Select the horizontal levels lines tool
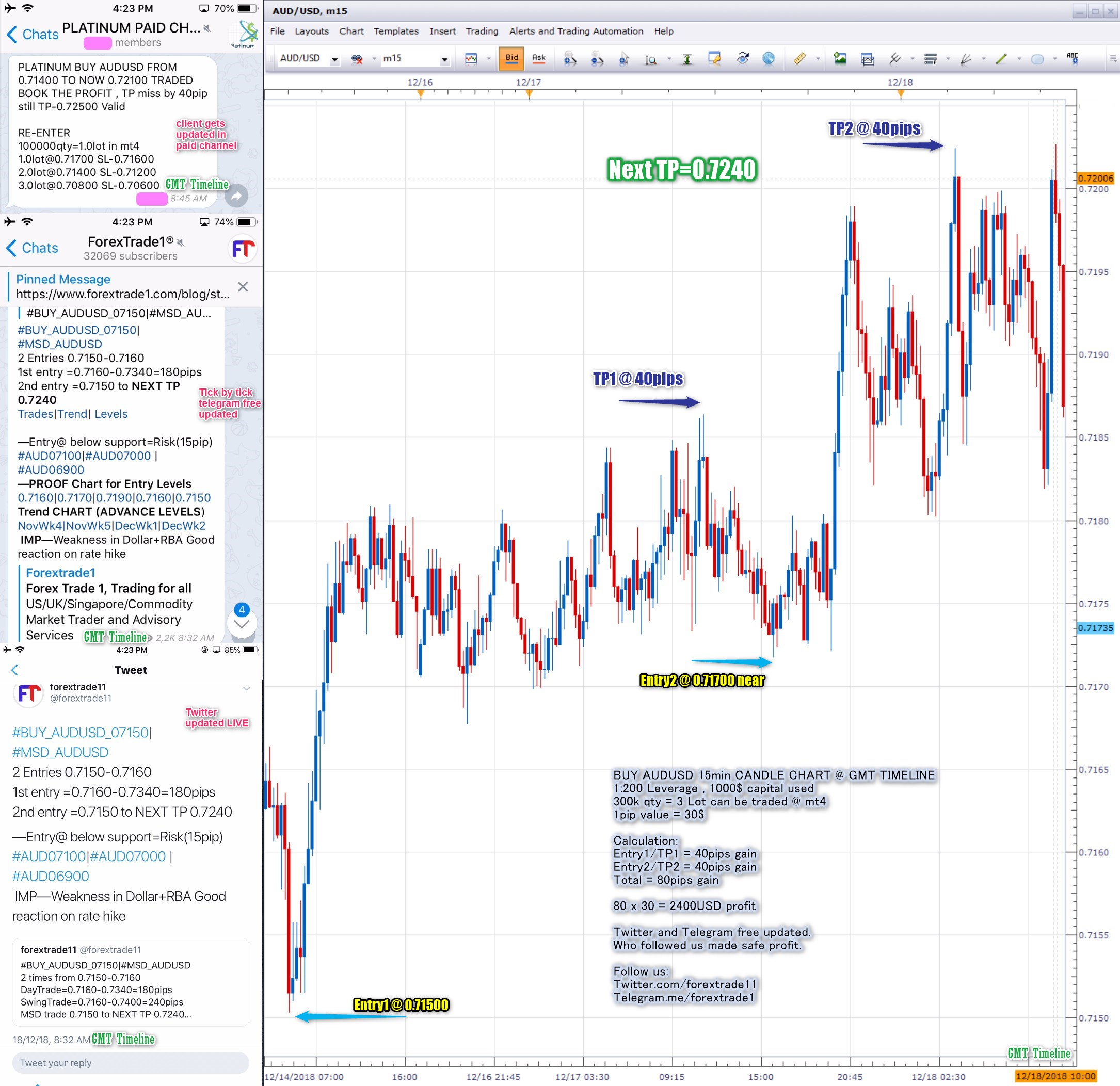1120x1086 pixels. [930, 58]
